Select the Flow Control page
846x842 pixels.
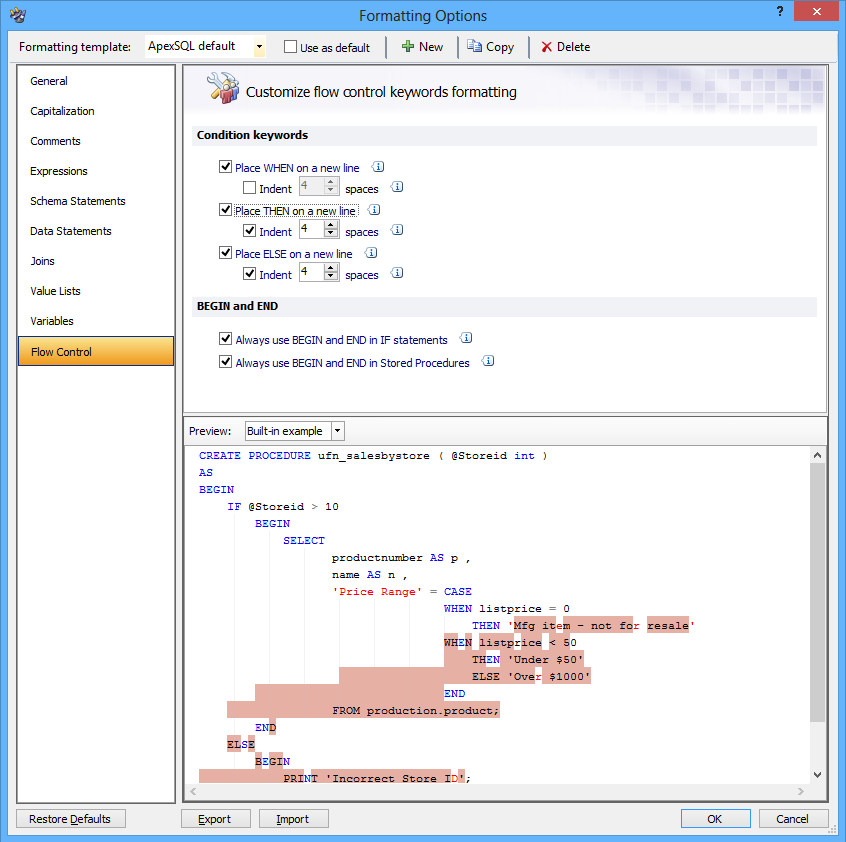click(96, 351)
